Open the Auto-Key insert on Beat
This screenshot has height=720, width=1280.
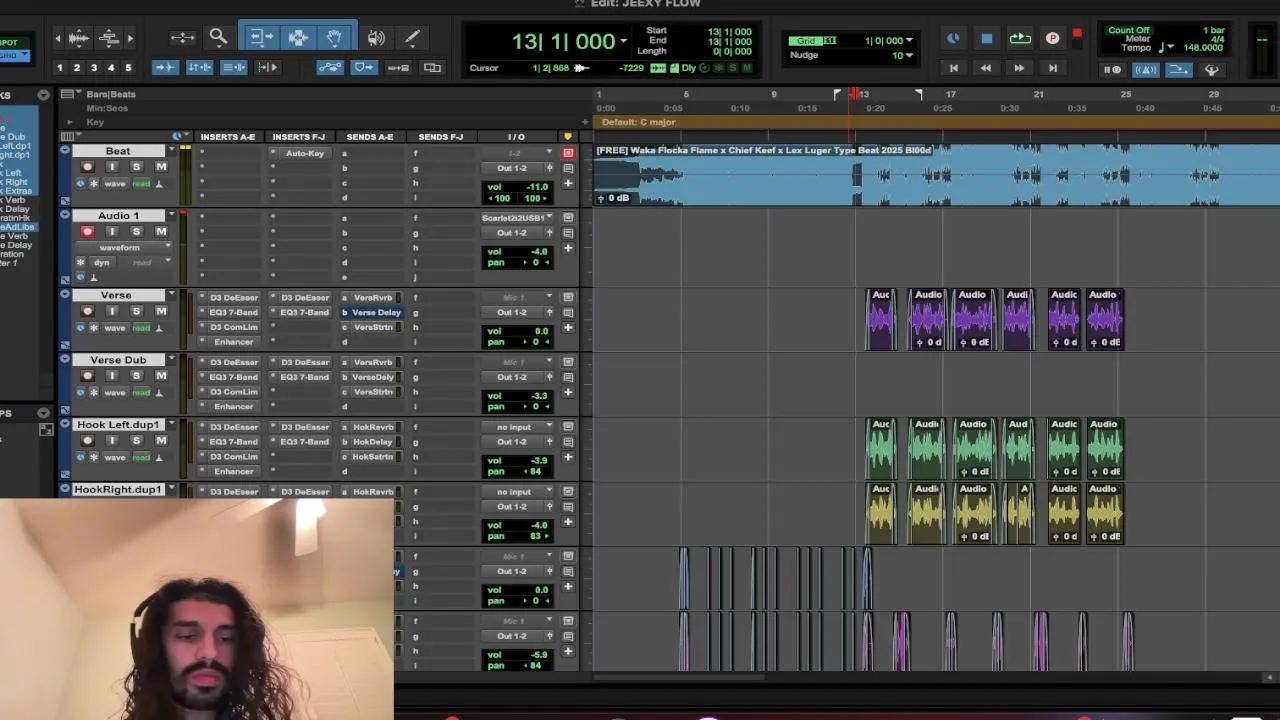(304, 153)
